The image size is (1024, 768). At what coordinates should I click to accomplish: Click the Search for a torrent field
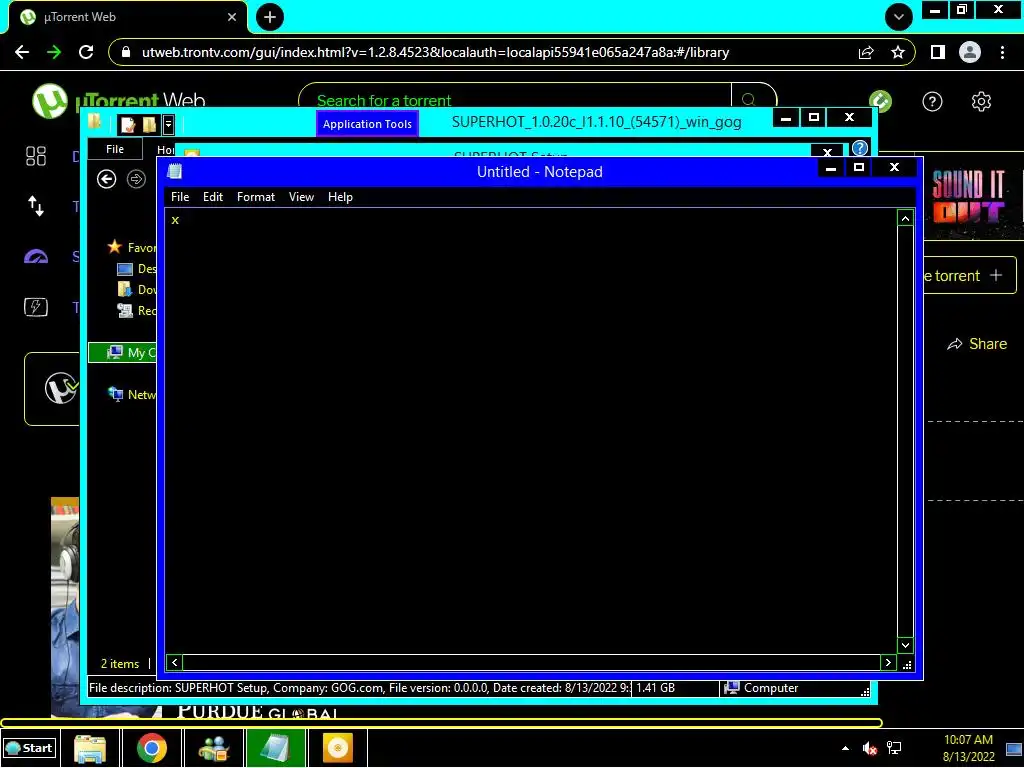[x=516, y=100]
